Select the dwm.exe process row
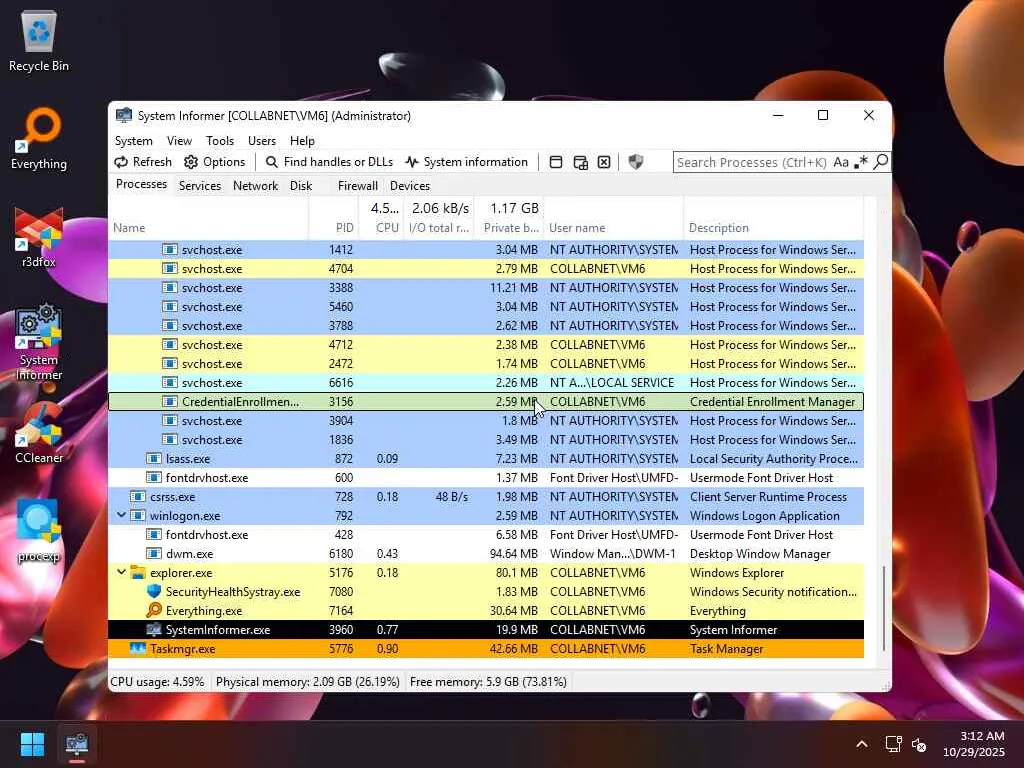The image size is (1024, 768). coord(486,554)
